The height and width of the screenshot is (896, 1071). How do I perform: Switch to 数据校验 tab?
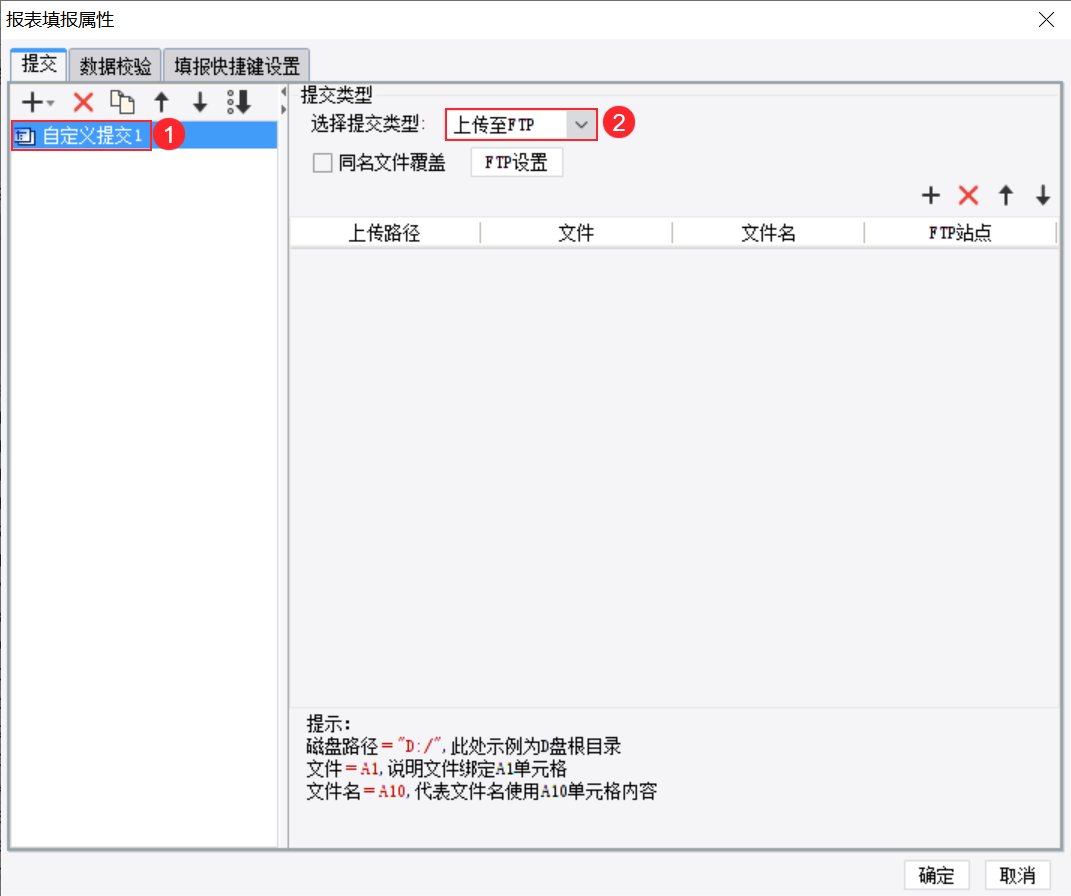115,66
